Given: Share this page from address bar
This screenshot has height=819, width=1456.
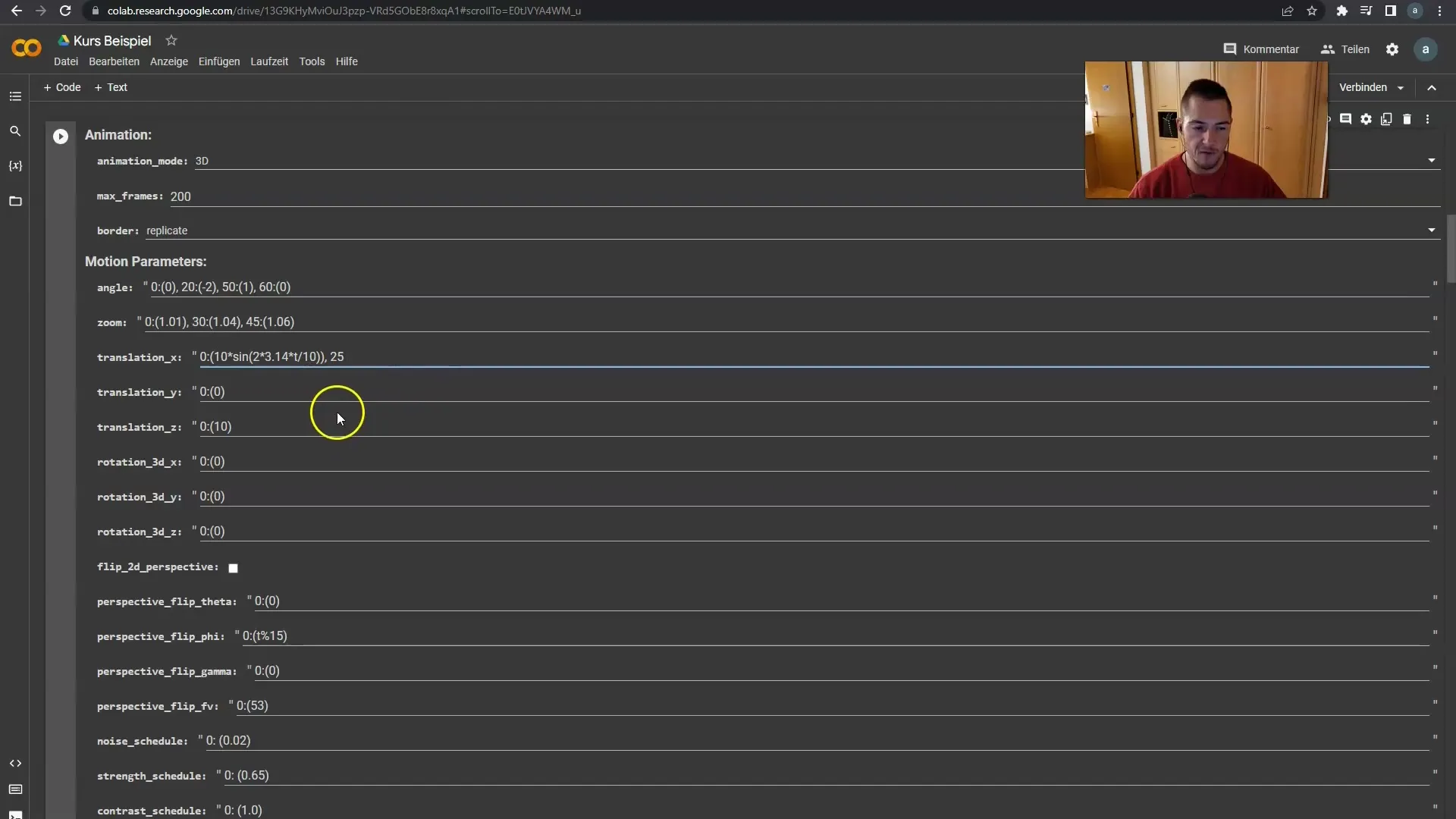Looking at the screenshot, I should point(1288,11).
